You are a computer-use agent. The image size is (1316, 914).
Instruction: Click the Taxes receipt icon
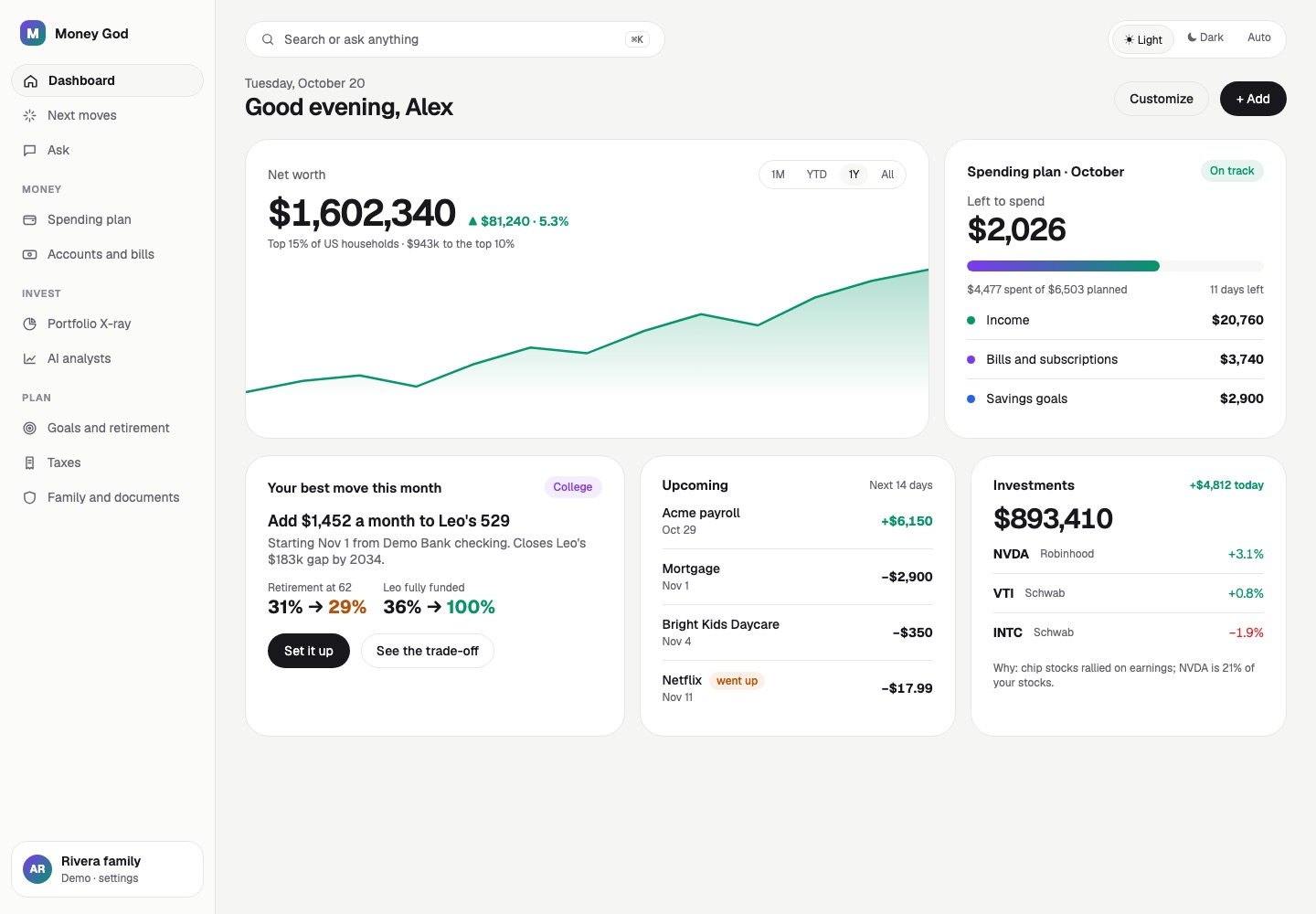coord(29,462)
